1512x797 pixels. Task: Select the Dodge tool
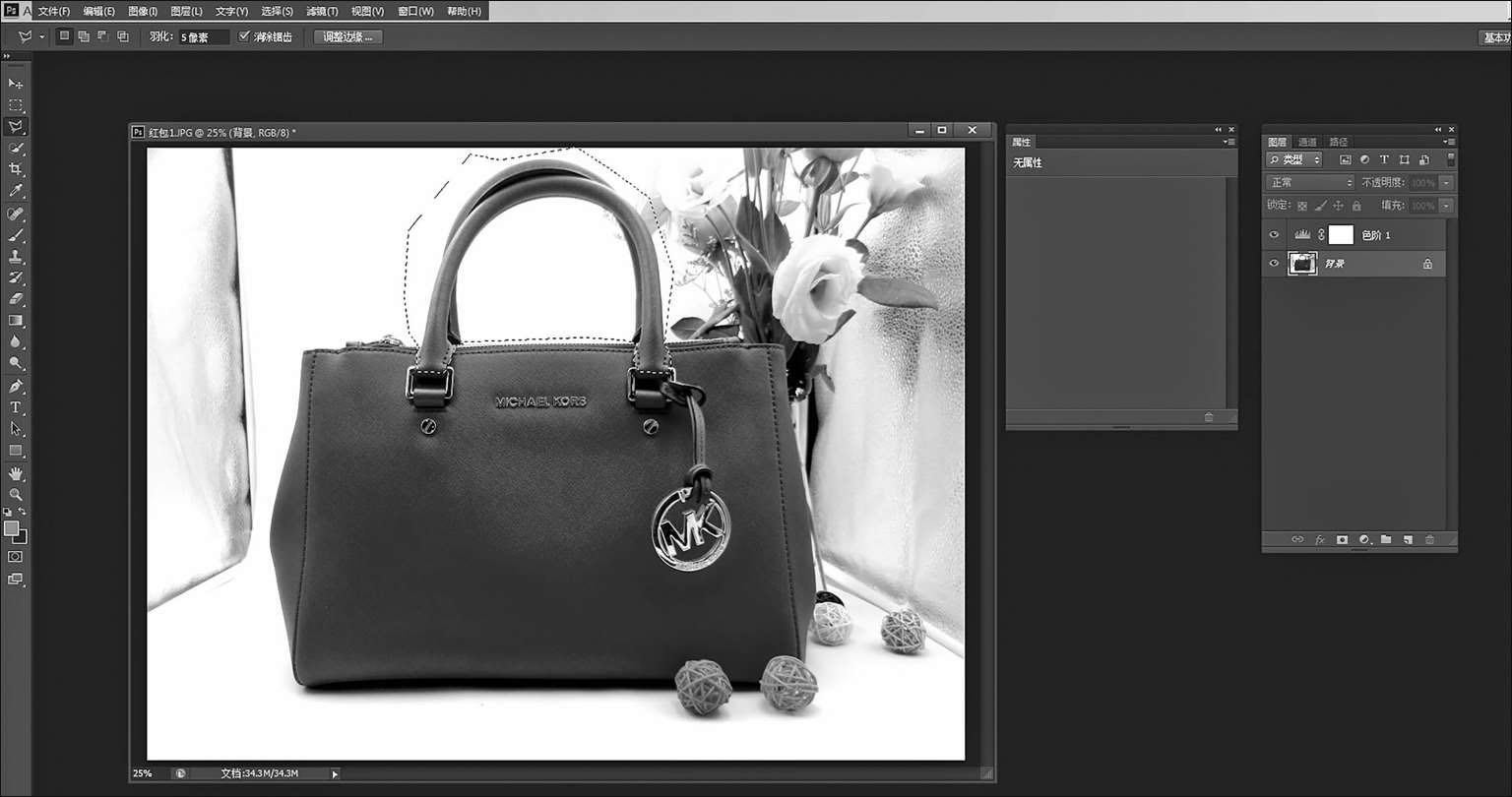coord(16,364)
